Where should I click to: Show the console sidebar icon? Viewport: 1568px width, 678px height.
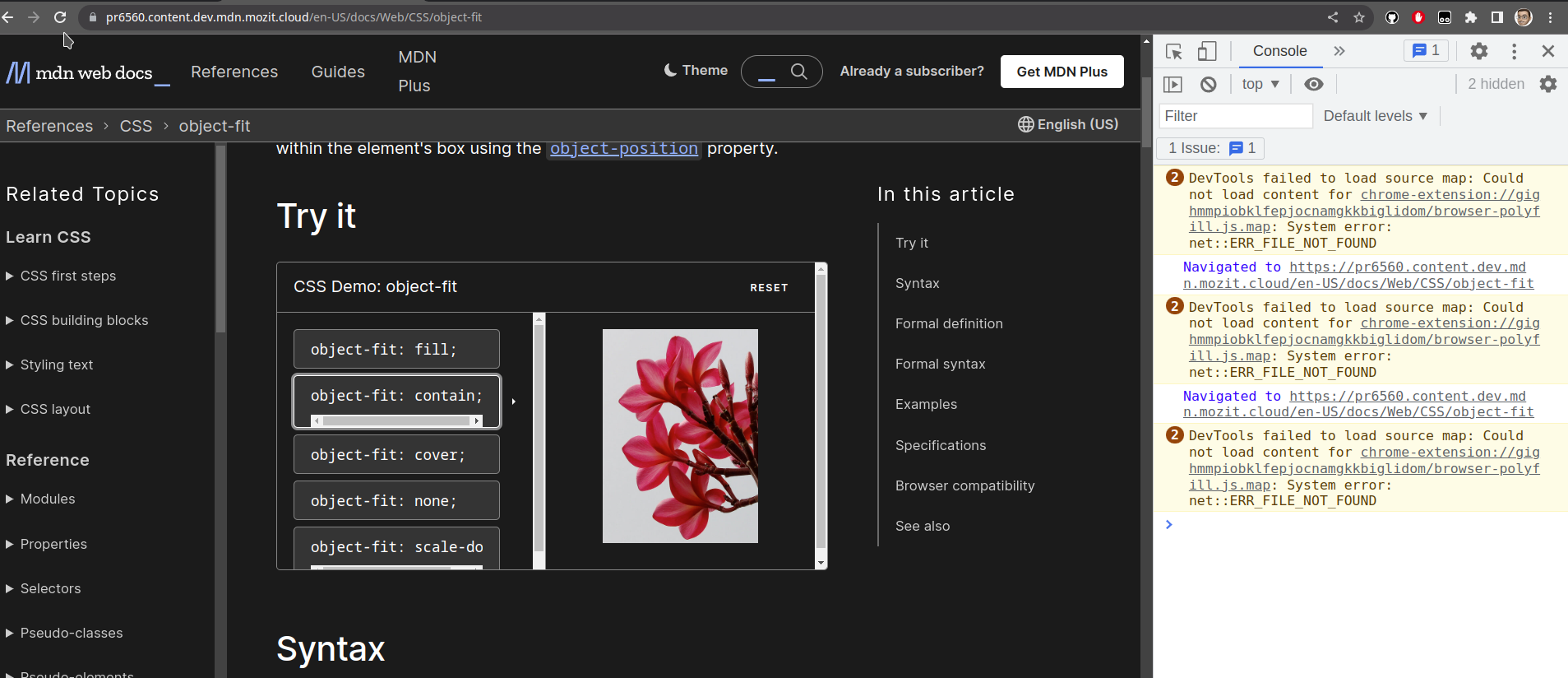[1173, 84]
